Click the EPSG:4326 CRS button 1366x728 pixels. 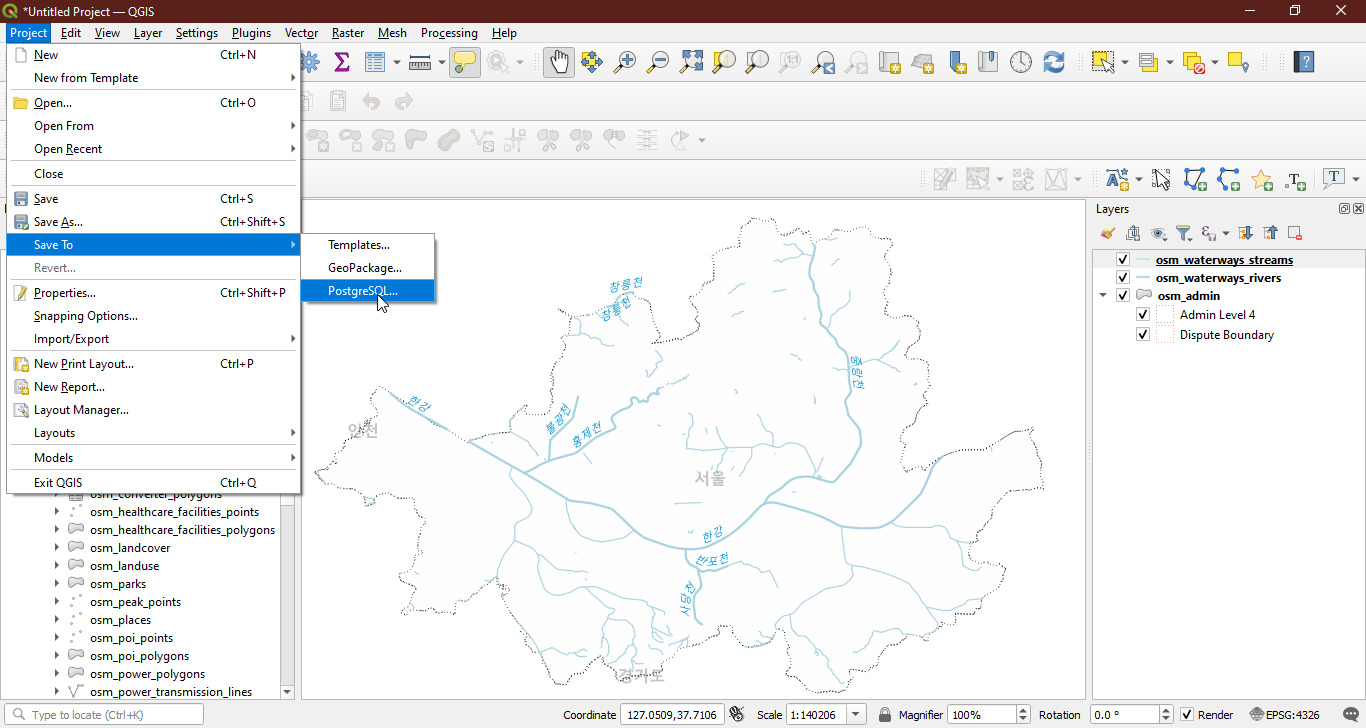(x=1285, y=715)
